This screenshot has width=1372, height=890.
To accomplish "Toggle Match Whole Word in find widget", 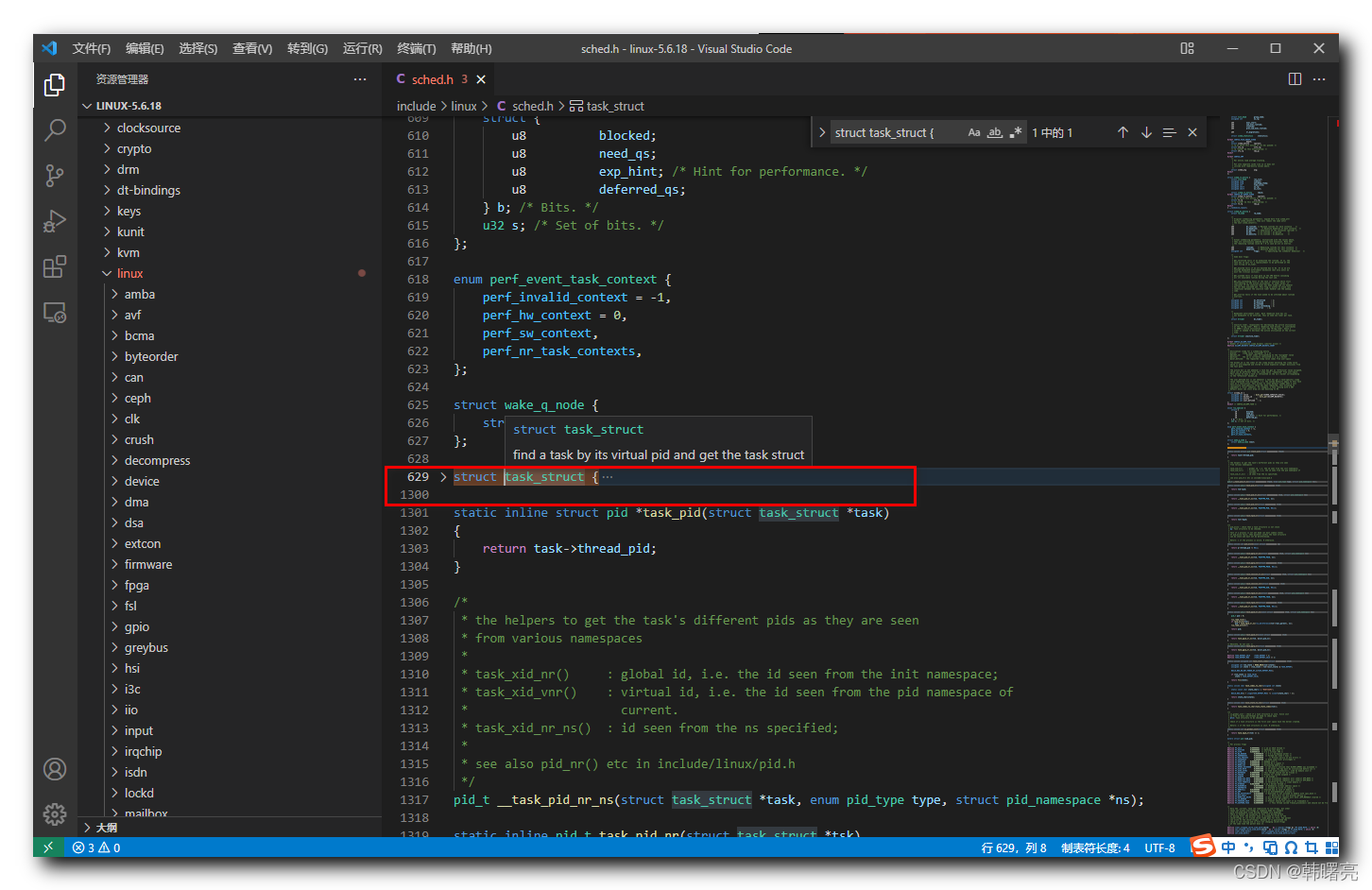I will point(995,132).
